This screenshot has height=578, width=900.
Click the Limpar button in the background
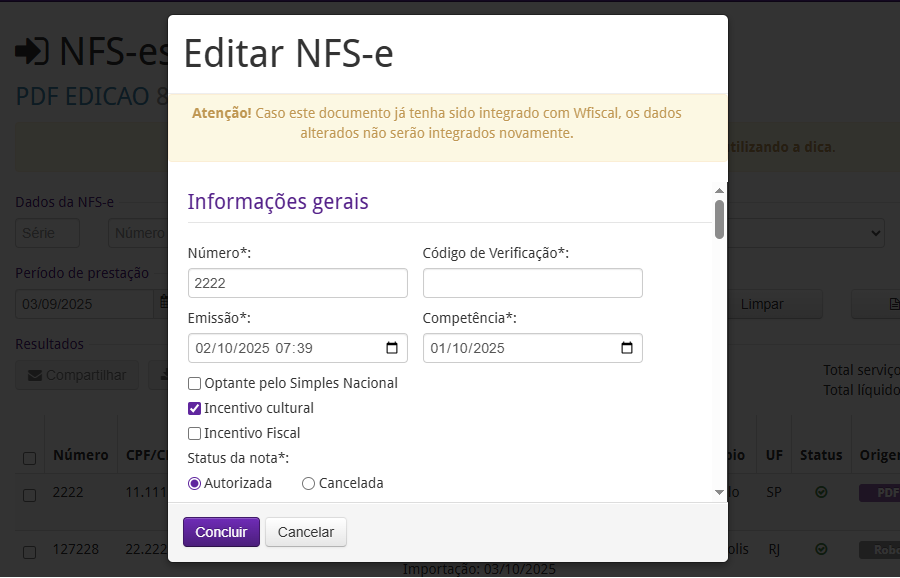tap(762, 304)
